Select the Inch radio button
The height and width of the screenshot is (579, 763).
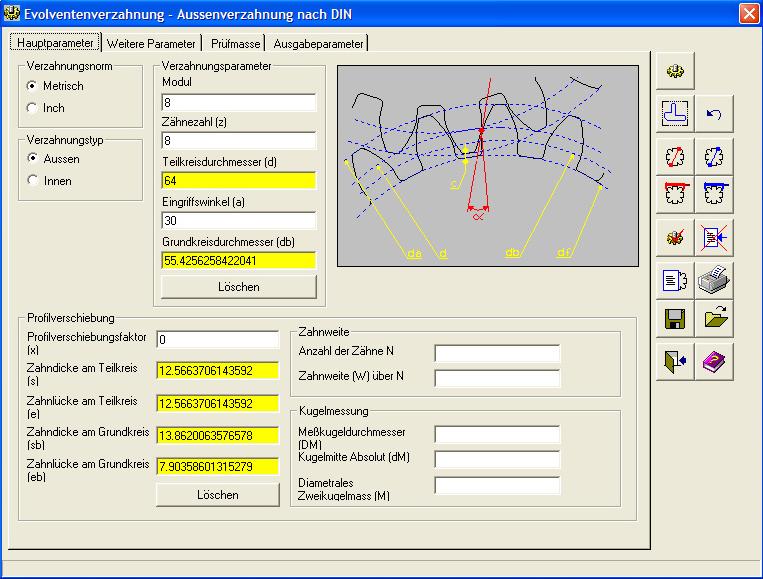coord(32,108)
